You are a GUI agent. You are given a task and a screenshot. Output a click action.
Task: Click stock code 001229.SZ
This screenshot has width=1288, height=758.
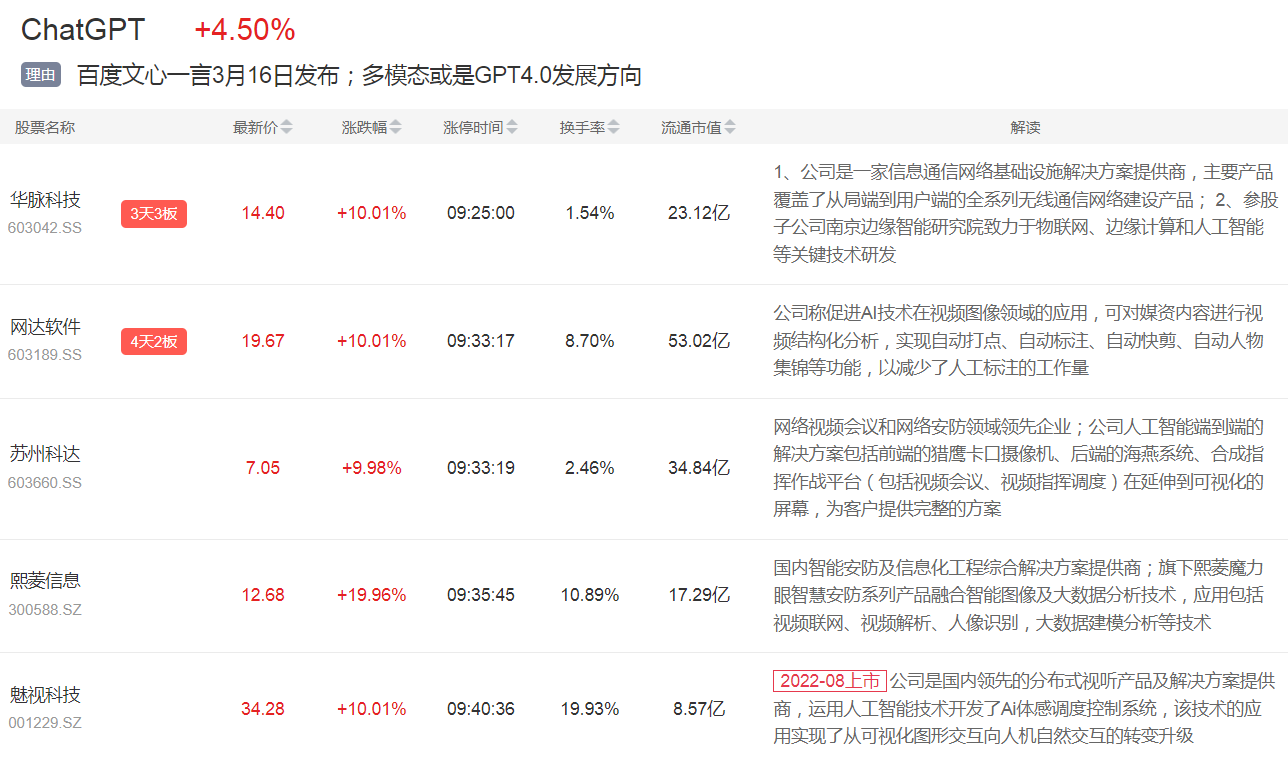pyautogui.click(x=45, y=723)
